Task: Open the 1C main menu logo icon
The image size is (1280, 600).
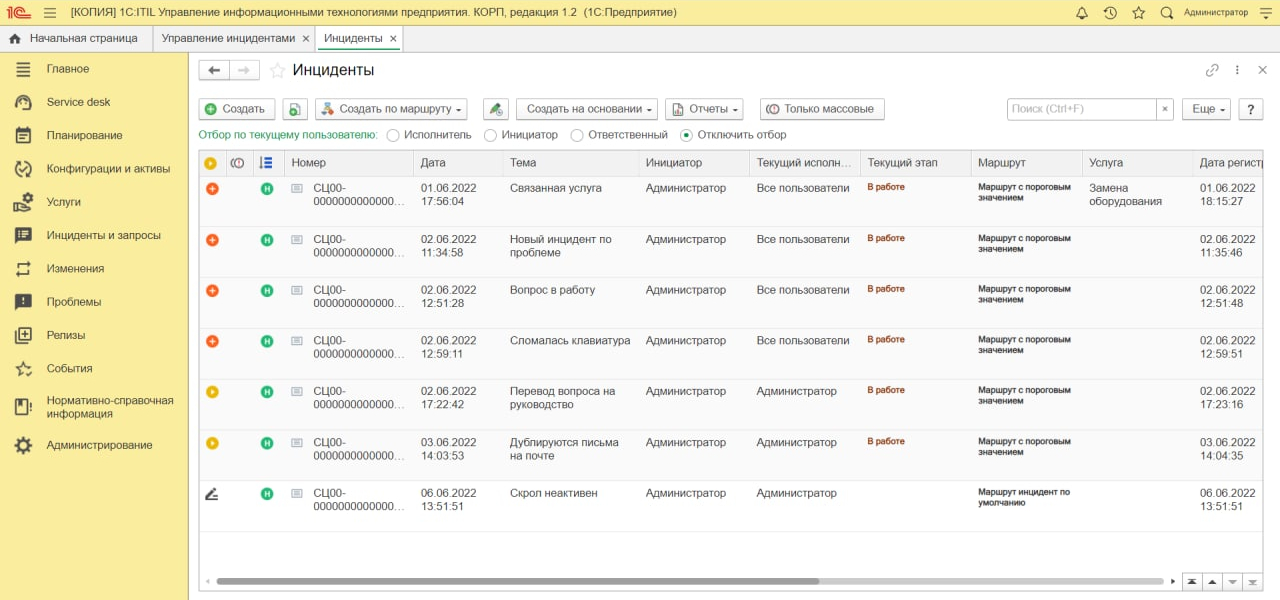Action: point(19,13)
